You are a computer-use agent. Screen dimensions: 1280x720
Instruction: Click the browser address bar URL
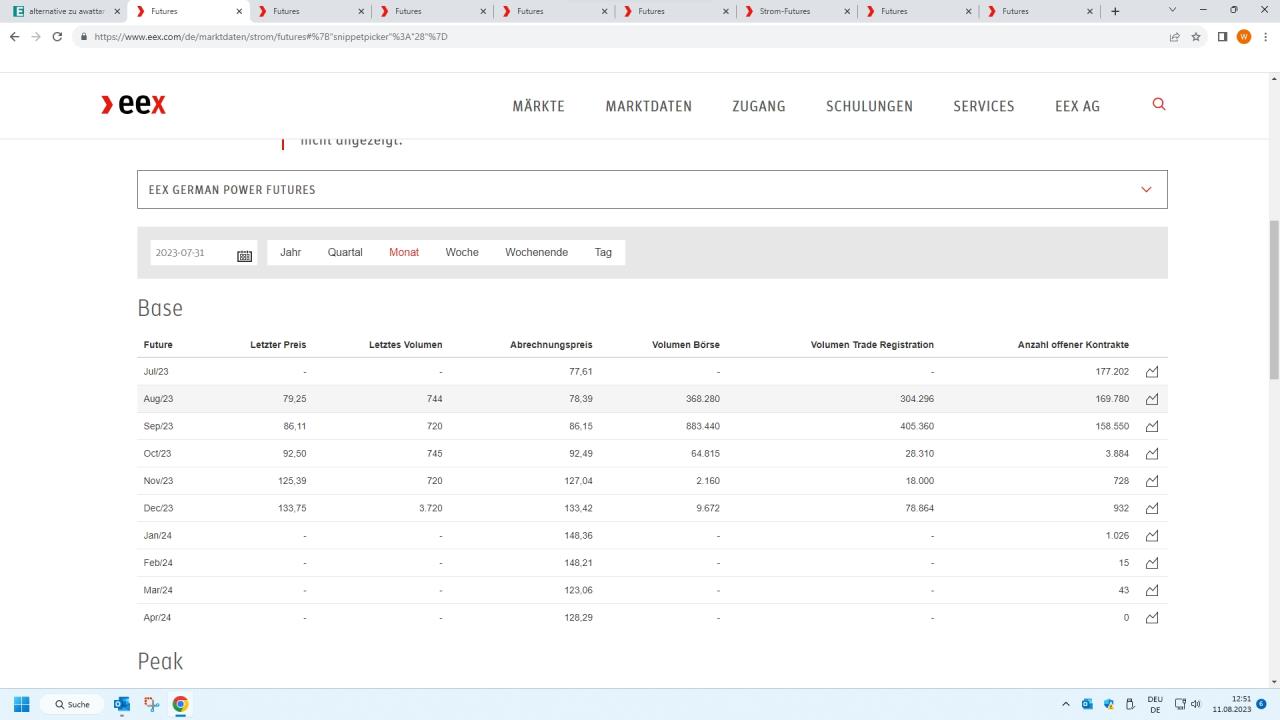tap(271, 36)
